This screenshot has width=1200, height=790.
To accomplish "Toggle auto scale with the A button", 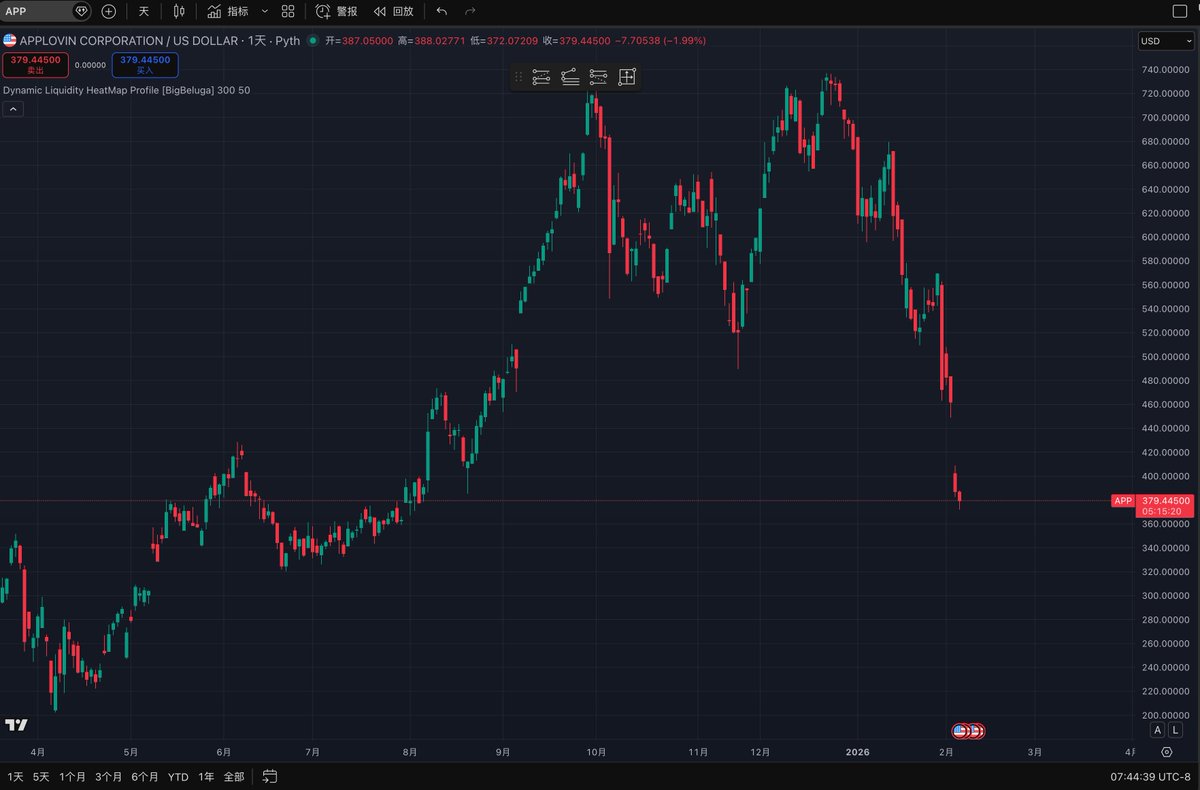I will click(1159, 730).
